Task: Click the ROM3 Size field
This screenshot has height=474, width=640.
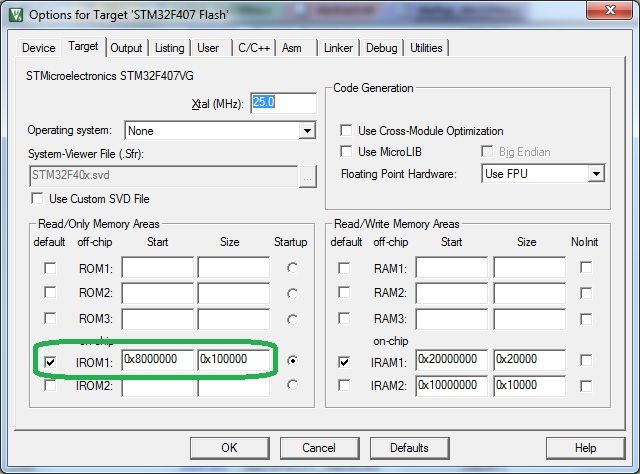Action: 234,319
